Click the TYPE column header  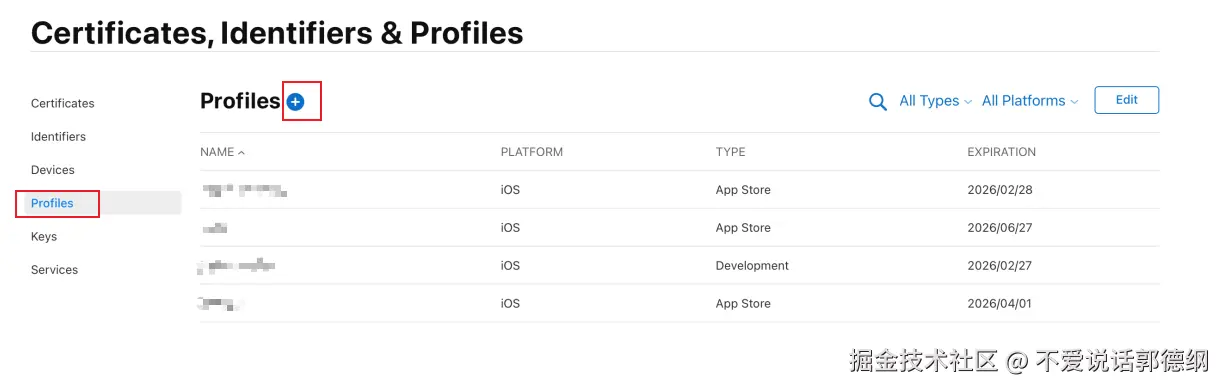(731, 152)
